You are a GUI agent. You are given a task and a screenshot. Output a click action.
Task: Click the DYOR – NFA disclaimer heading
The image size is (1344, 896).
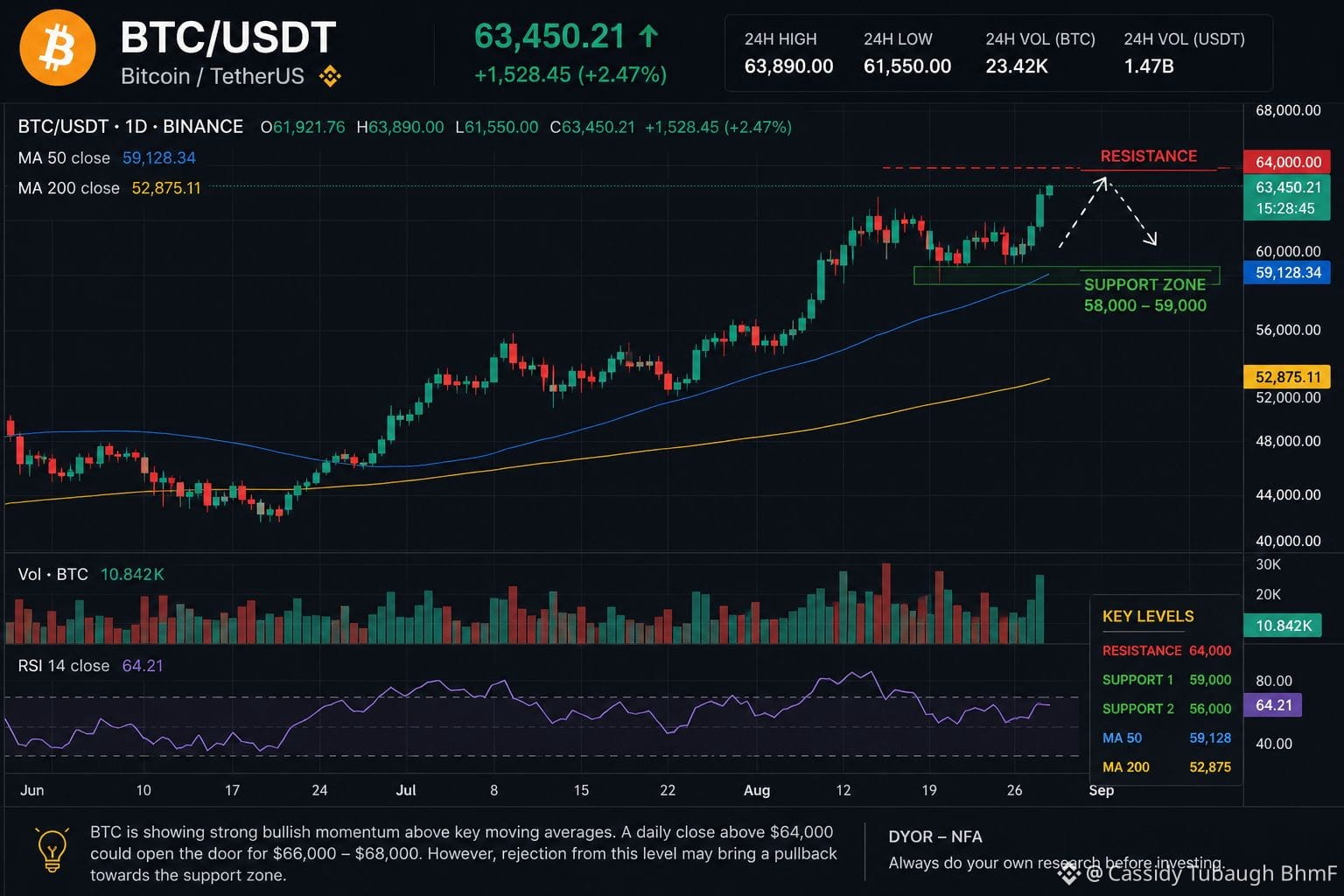coord(935,836)
